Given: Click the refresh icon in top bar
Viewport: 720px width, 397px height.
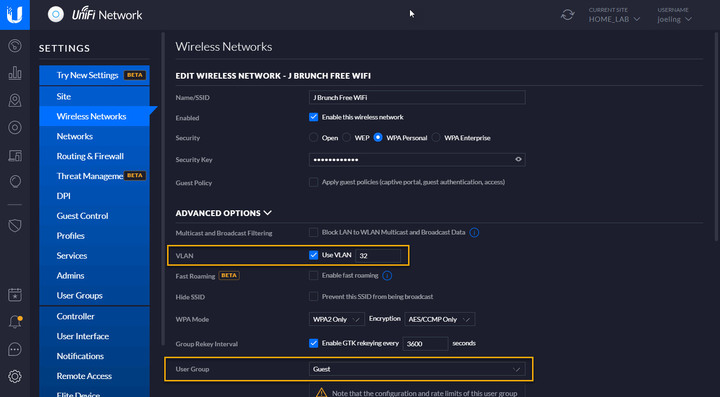Looking at the screenshot, I should coord(568,15).
